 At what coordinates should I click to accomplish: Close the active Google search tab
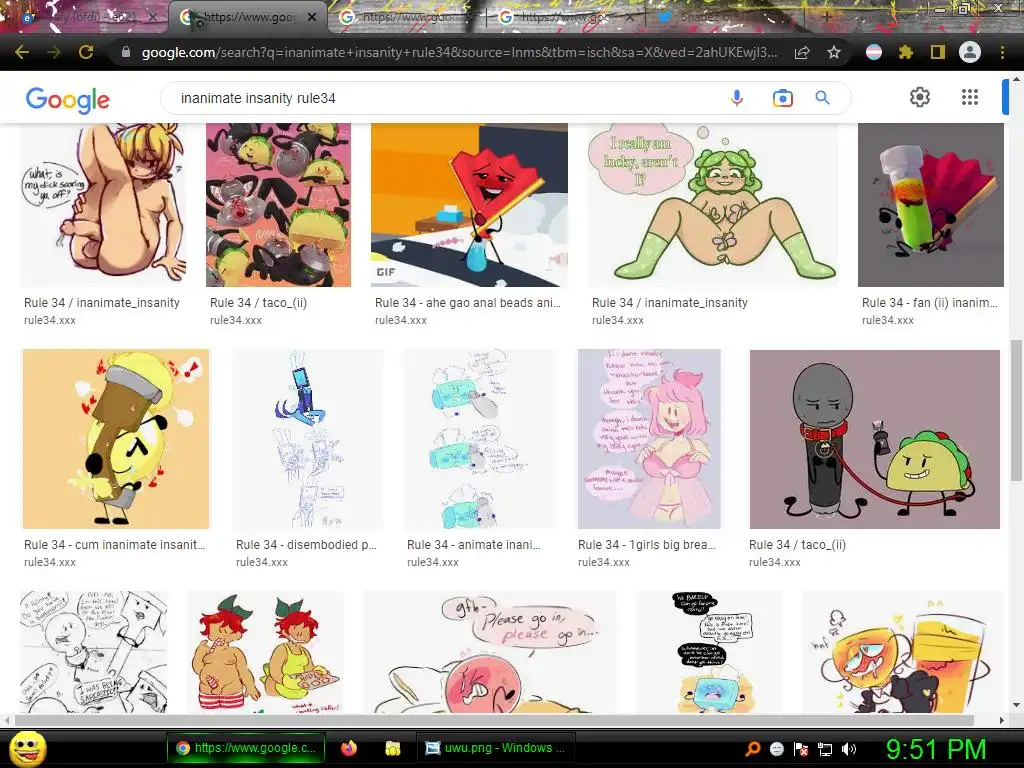[x=312, y=17]
